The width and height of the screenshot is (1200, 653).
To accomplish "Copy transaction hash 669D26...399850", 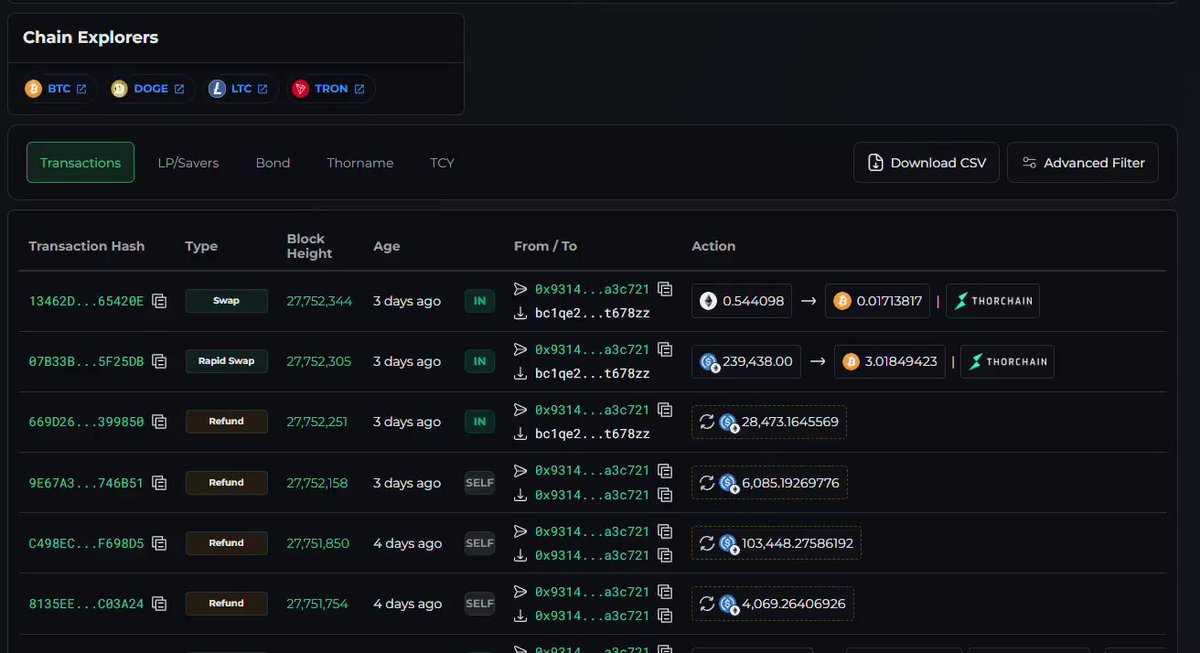I will pyautogui.click(x=159, y=422).
